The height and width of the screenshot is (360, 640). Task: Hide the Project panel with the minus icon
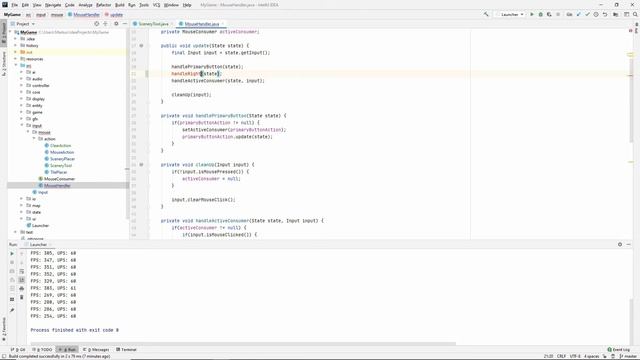tap(124, 24)
